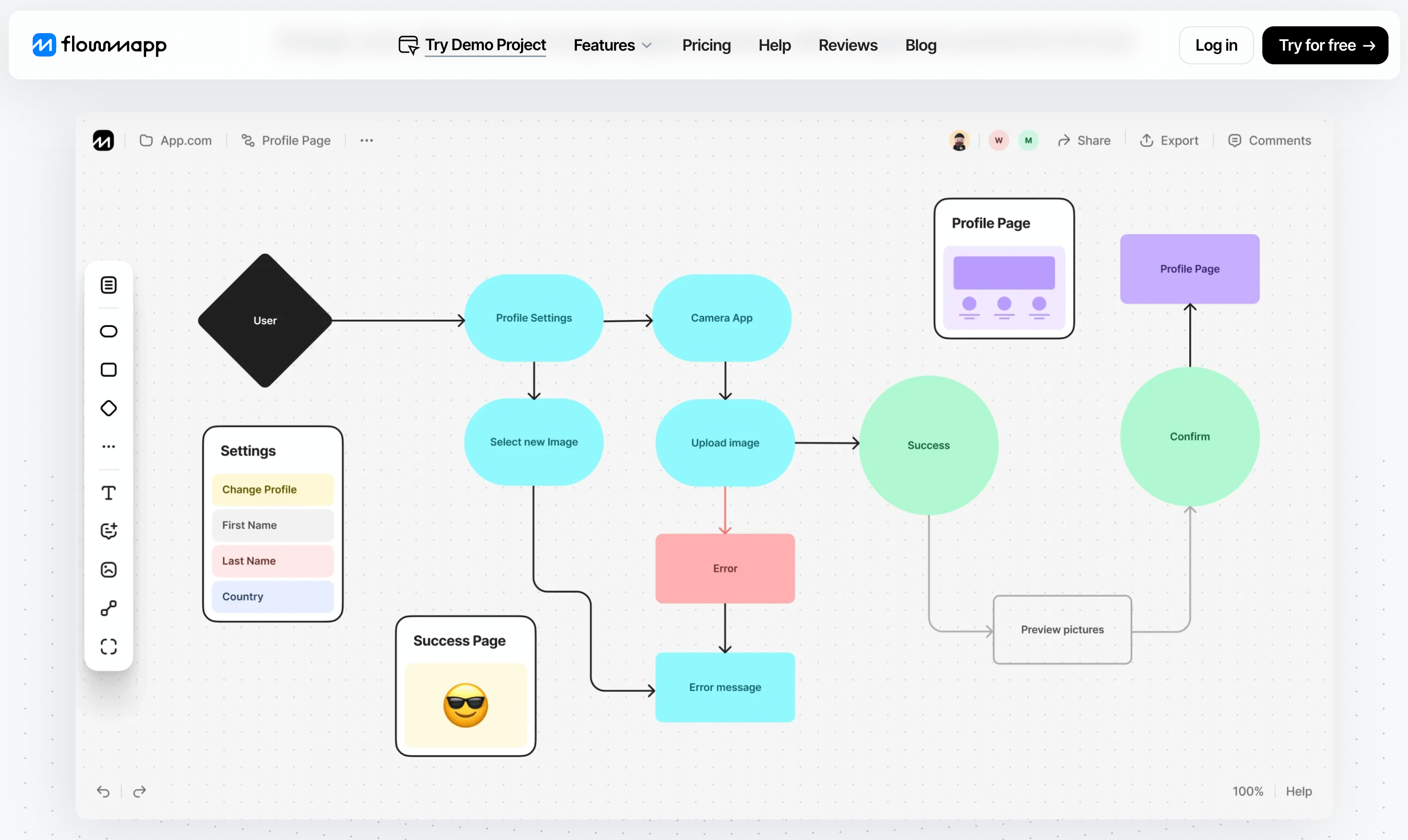The width and height of the screenshot is (1408, 840).
Task: Open the more options menu beside Profile Page
Action: [x=366, y=140]
